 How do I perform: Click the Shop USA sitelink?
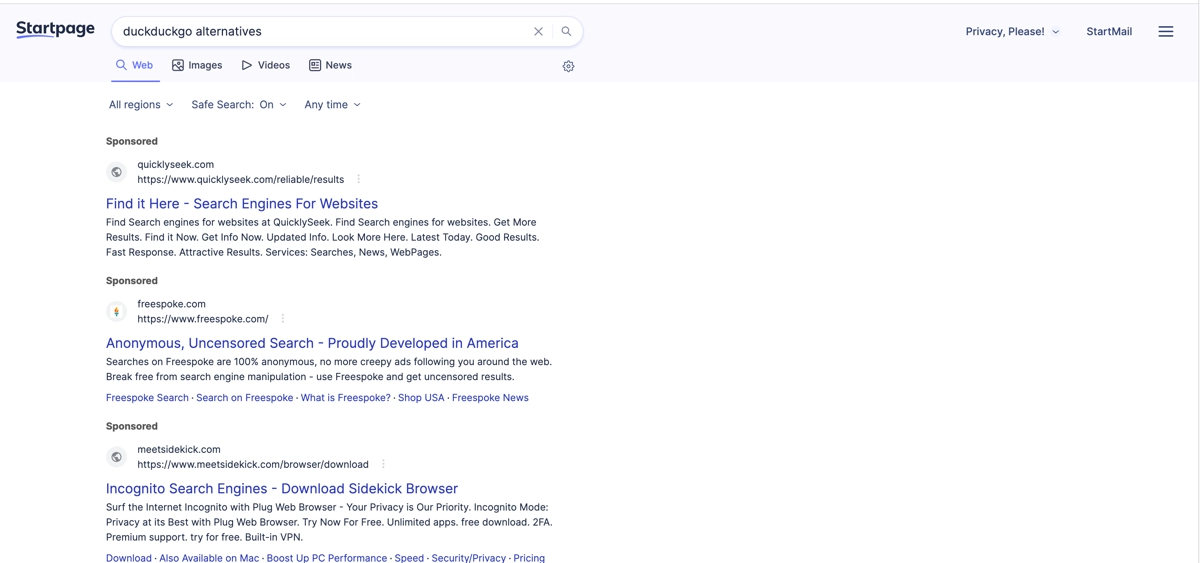(x=421, y=398)
